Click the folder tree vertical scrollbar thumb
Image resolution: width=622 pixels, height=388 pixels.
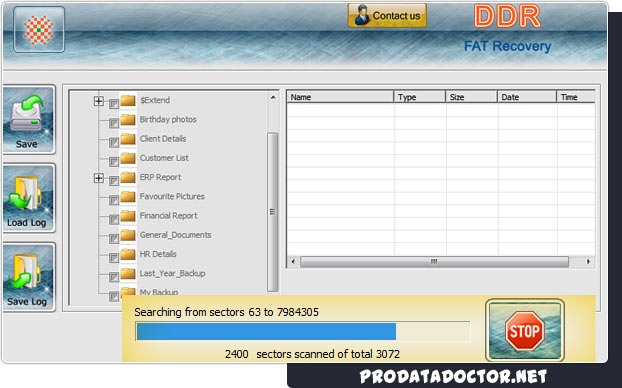(273, 212)
